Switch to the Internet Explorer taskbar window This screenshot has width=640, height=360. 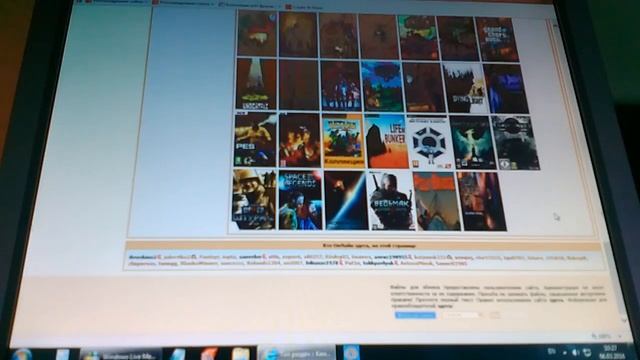click(297, 353)
